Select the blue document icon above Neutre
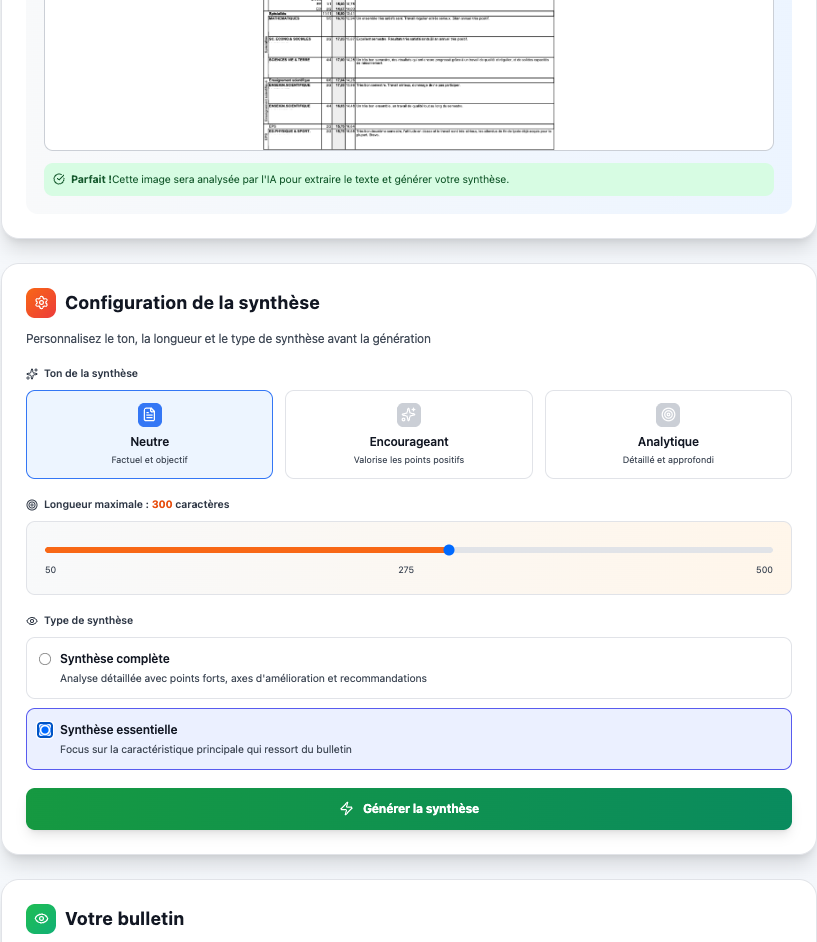This screenshot has height=942, width=817. [x=148, y=414]
